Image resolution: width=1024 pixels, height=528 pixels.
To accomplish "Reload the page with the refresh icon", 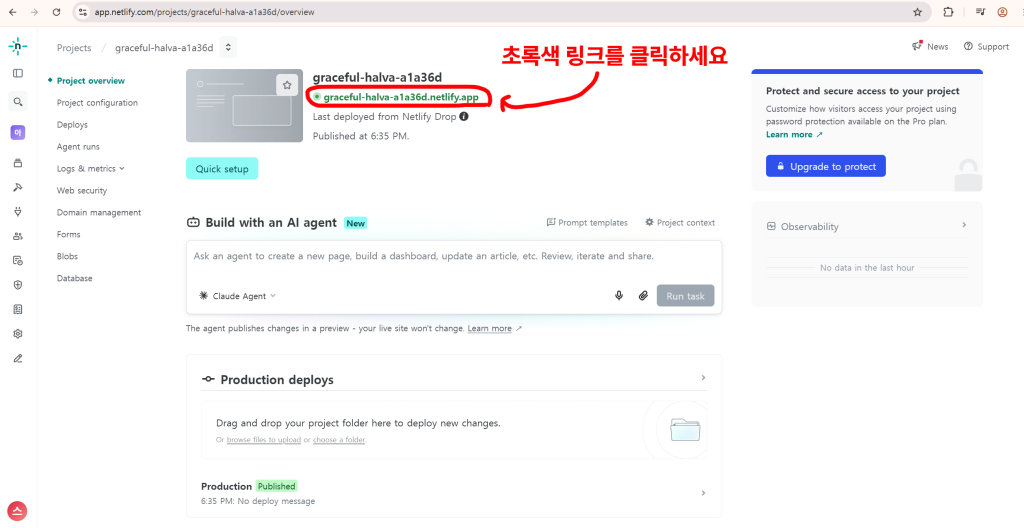I will (x=56, y=12).
